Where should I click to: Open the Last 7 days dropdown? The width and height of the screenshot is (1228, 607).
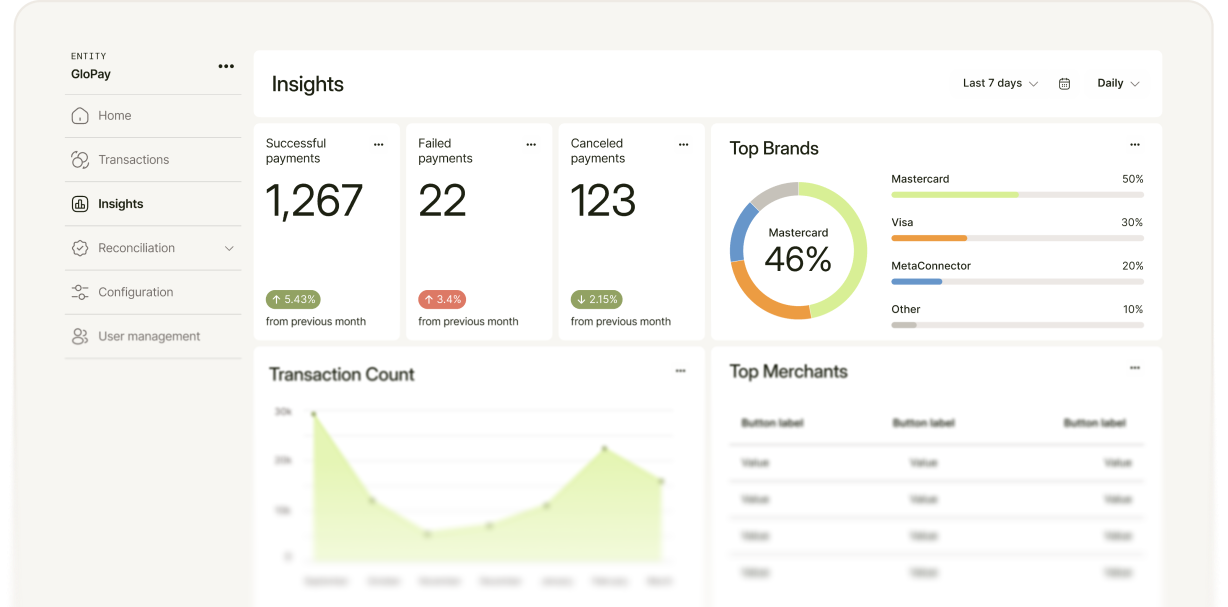click(1000, 83)
